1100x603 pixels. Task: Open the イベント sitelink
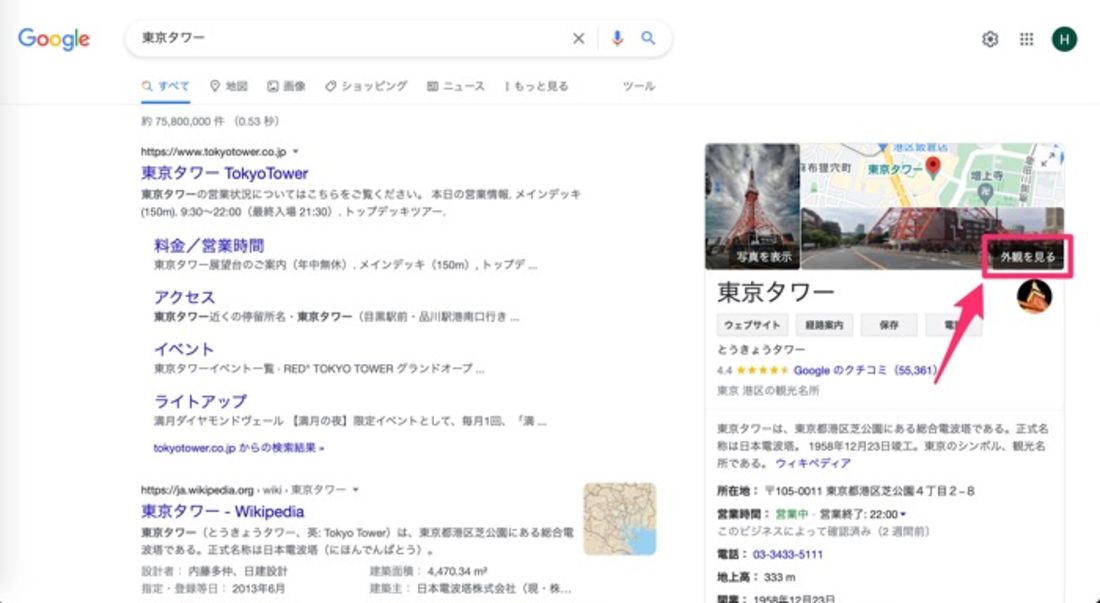[x=184, y=349]
